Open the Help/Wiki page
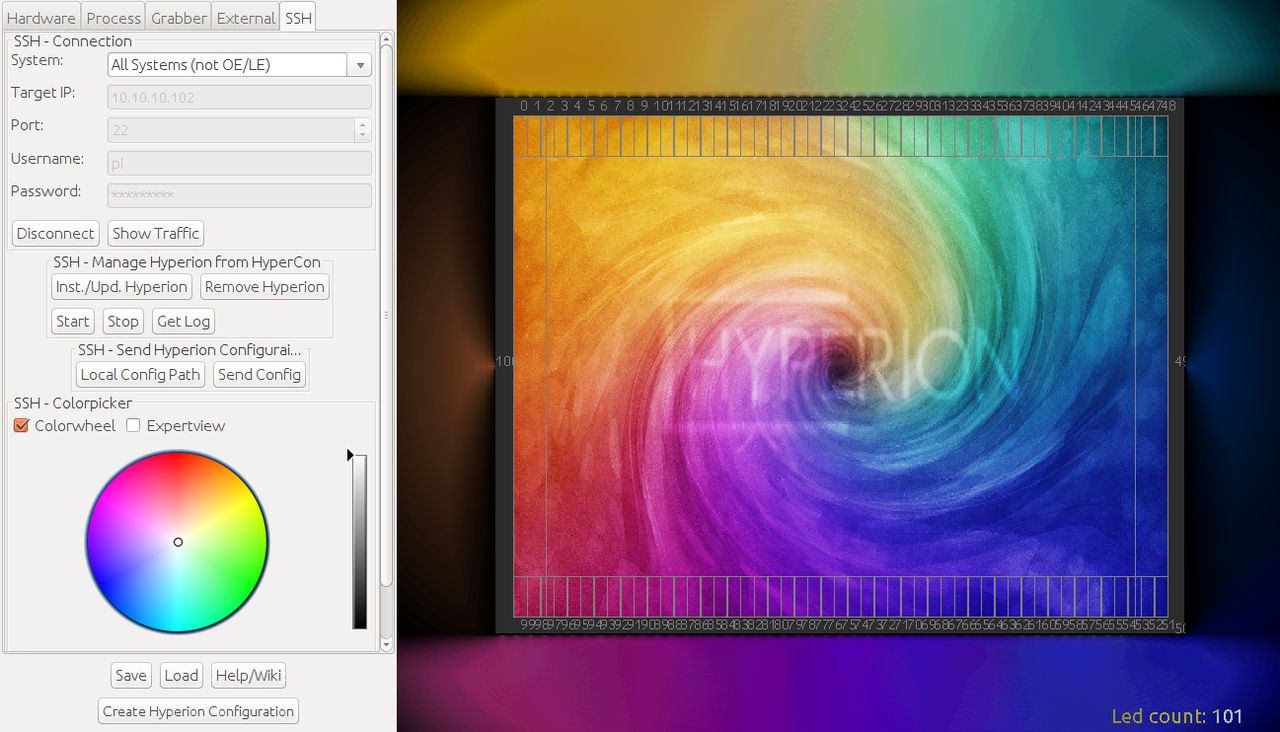 pyautogui.click(x=248, y=675)
